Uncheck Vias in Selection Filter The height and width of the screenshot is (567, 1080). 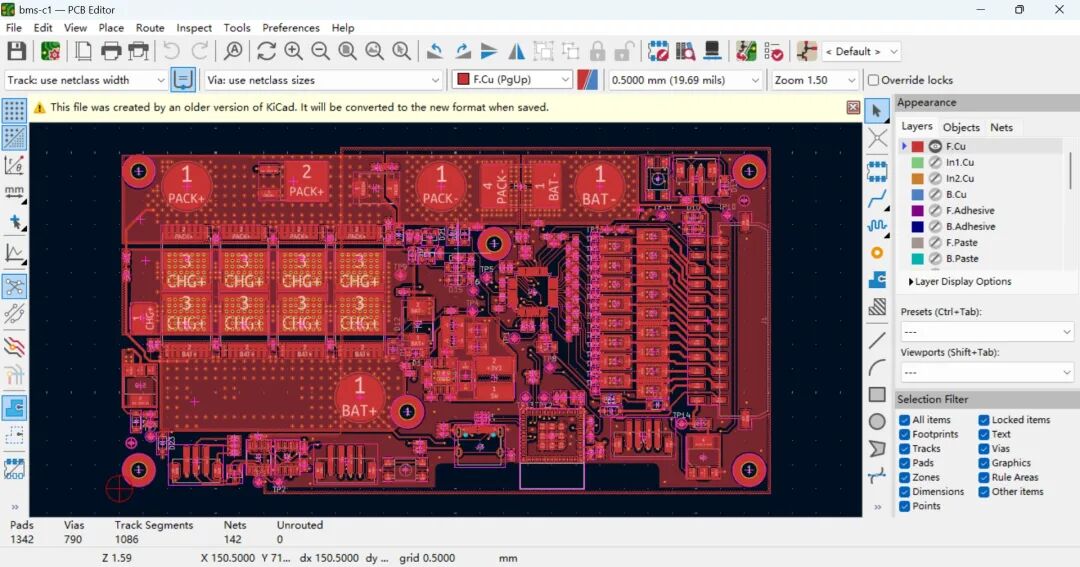984,449
